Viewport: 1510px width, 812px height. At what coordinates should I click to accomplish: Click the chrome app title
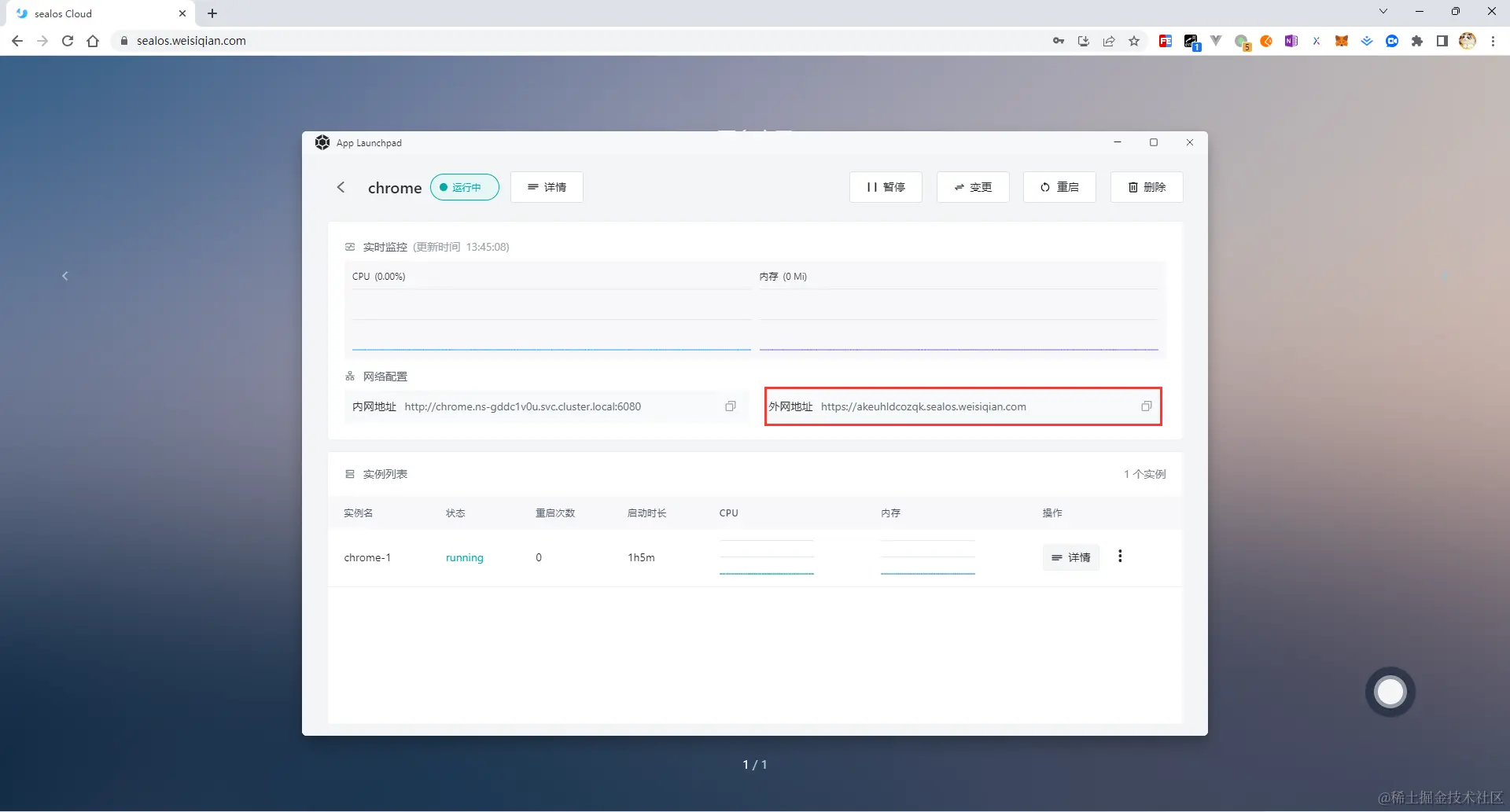point(395,188)
